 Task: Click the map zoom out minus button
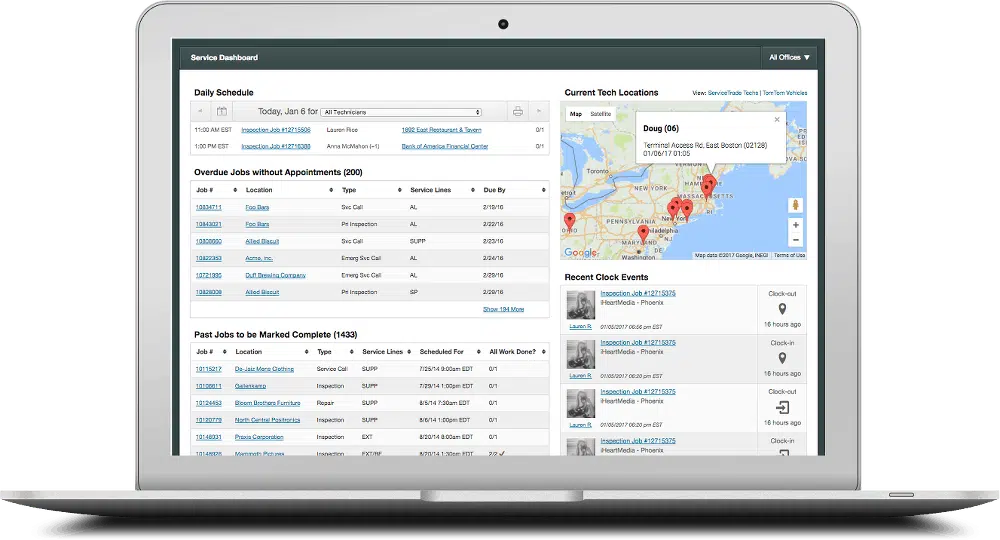point(796,240)
